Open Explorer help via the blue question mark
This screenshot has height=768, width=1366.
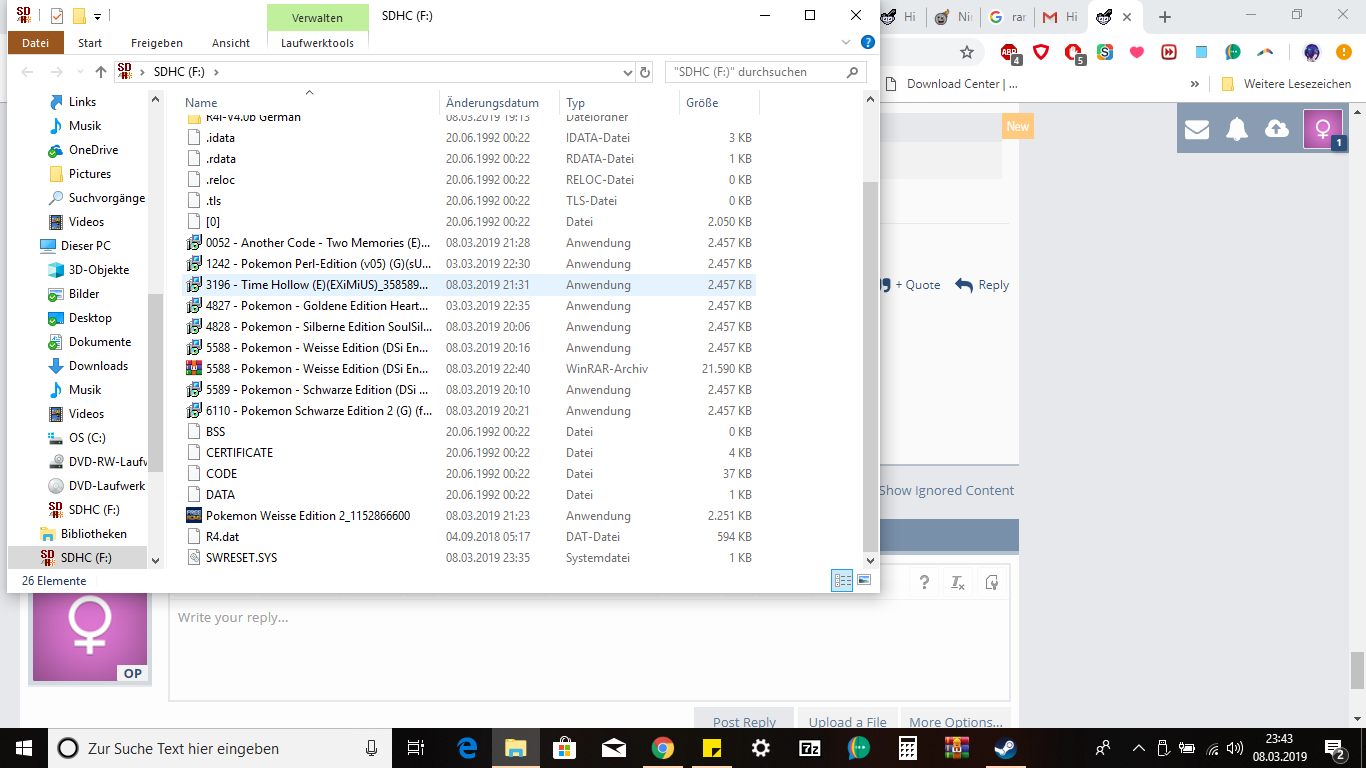pyautogui.click(x=868, y=42)
